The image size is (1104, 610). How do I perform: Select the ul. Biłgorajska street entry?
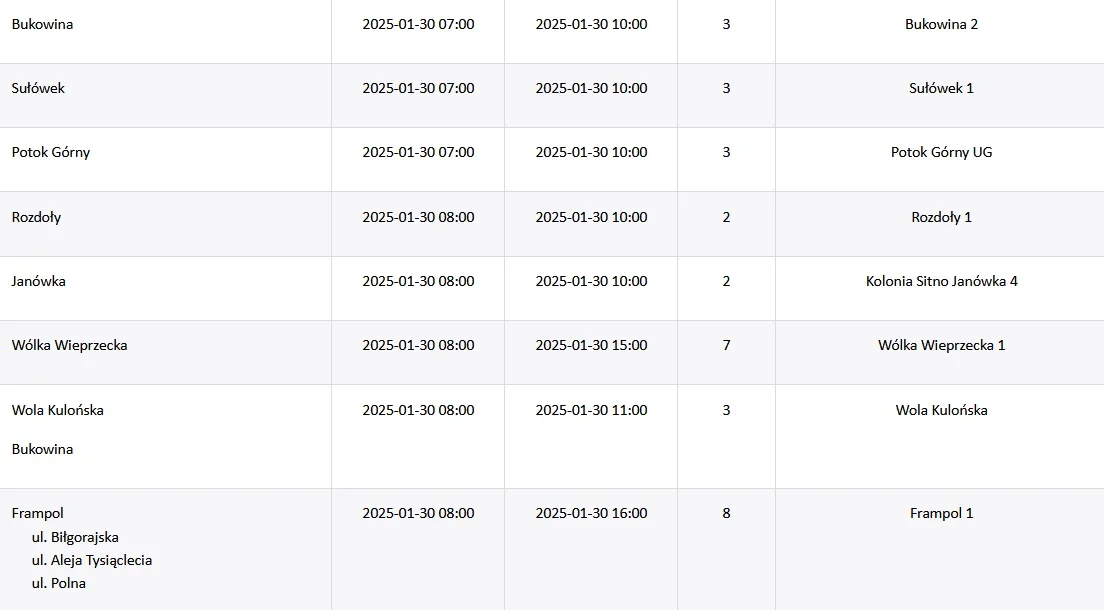click(75, 537)
